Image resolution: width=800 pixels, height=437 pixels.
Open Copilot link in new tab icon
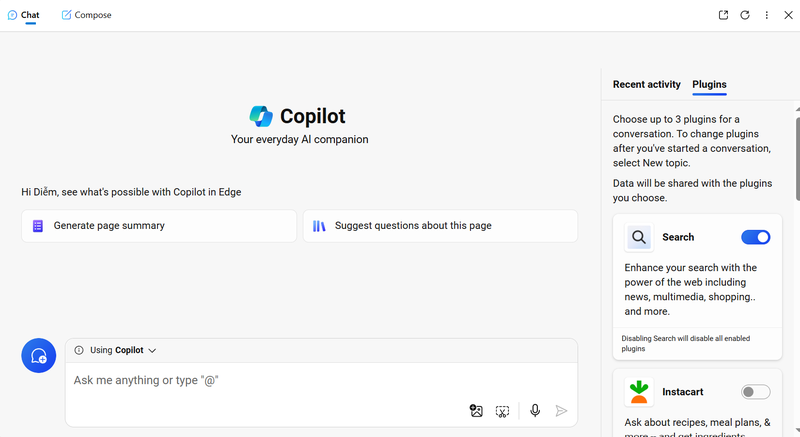[723, 15]
